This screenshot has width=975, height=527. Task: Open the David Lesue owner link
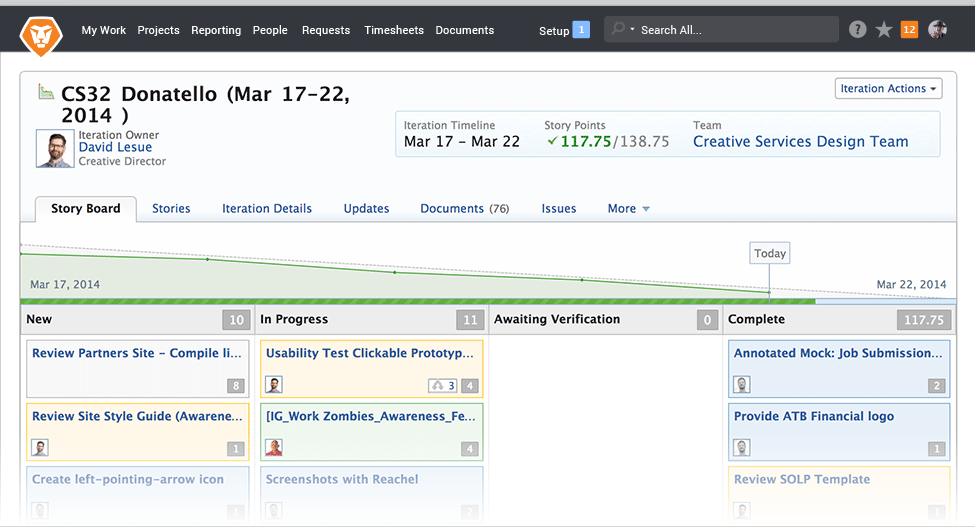[115, 147]
